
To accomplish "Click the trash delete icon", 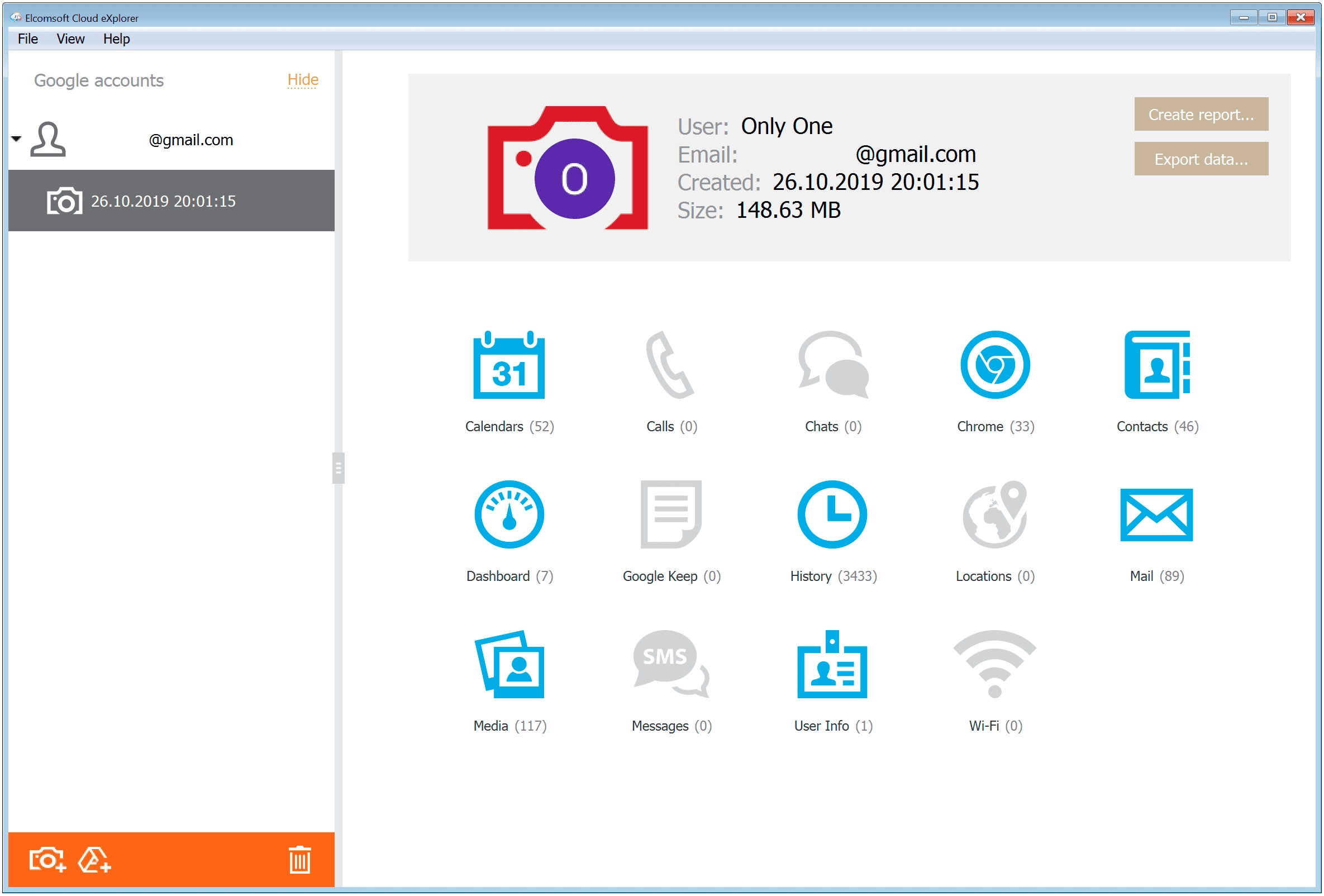I will pyautogui.click(x=299, y=860).
